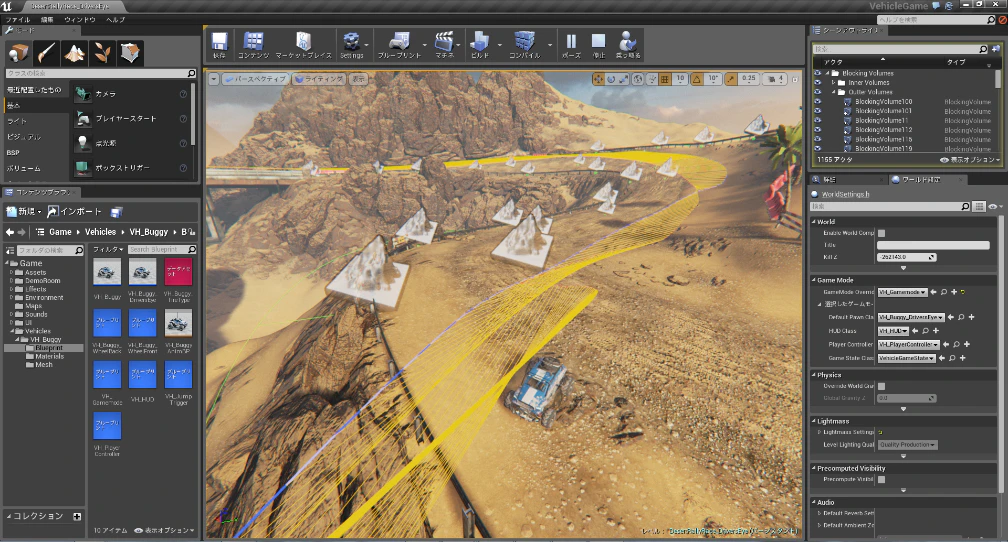The width and height of the screenshot is (1008, 542).
Task: Click the Settings toolbar icon
Action: click(x=351, y=45)
